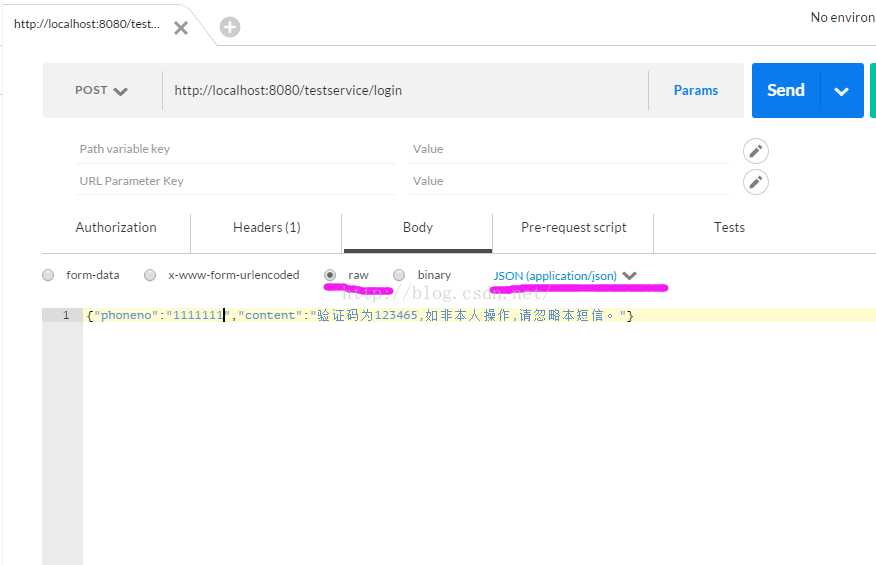
Task: Close the localhost:8080 request tab
Action: coord(180,28)
